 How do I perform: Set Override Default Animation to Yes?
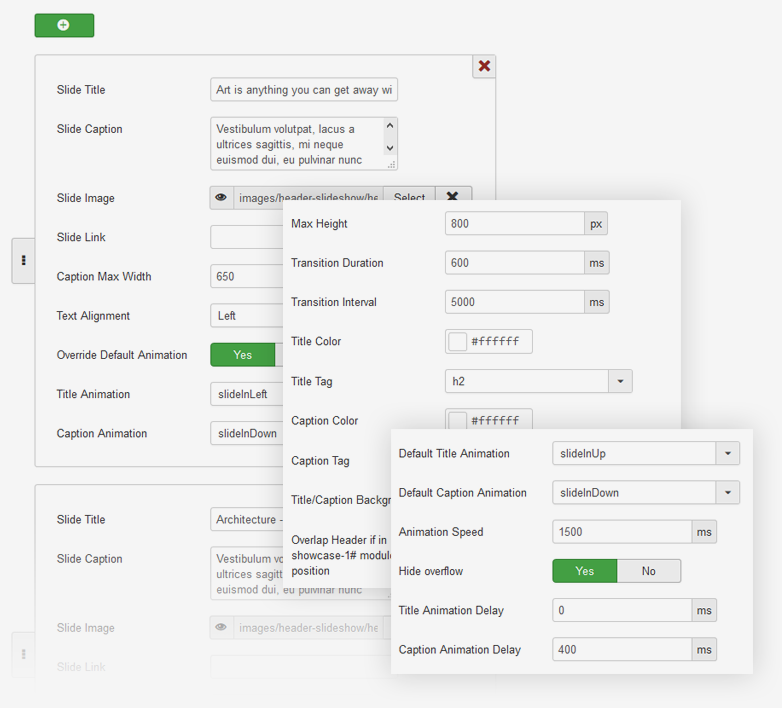pyautogui.click(x=242, y=355)
